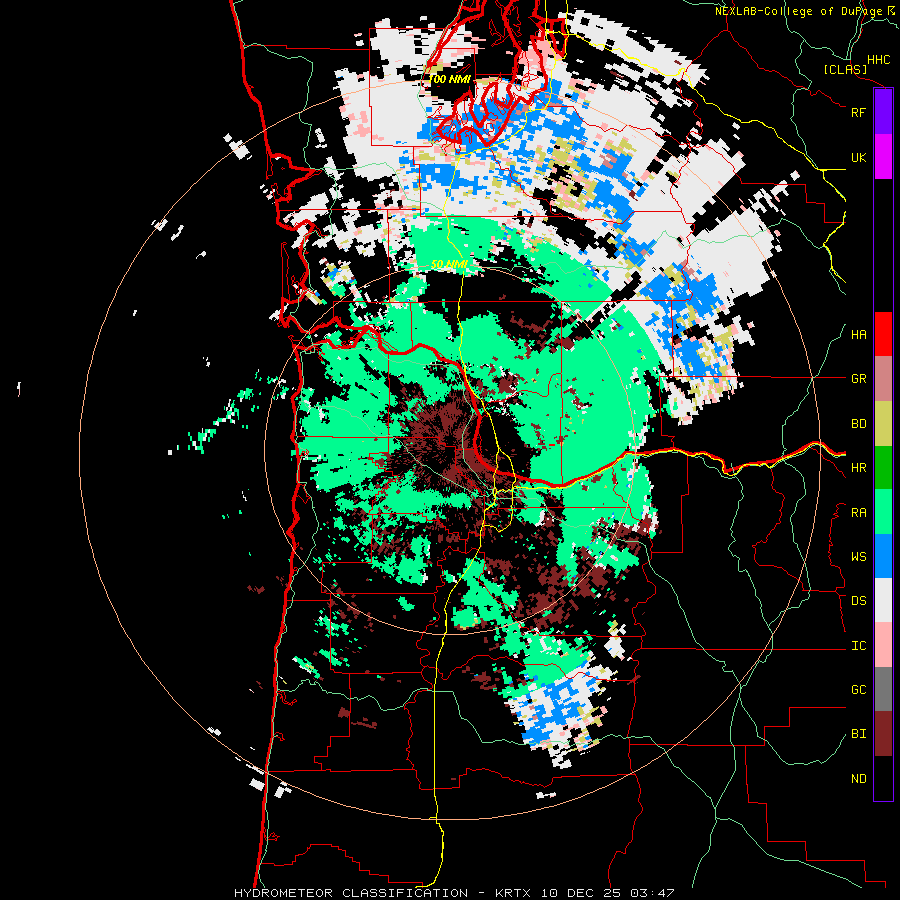900x900 pixels.
Task: Click the [CLAS] units label
Action: [845, 70]
